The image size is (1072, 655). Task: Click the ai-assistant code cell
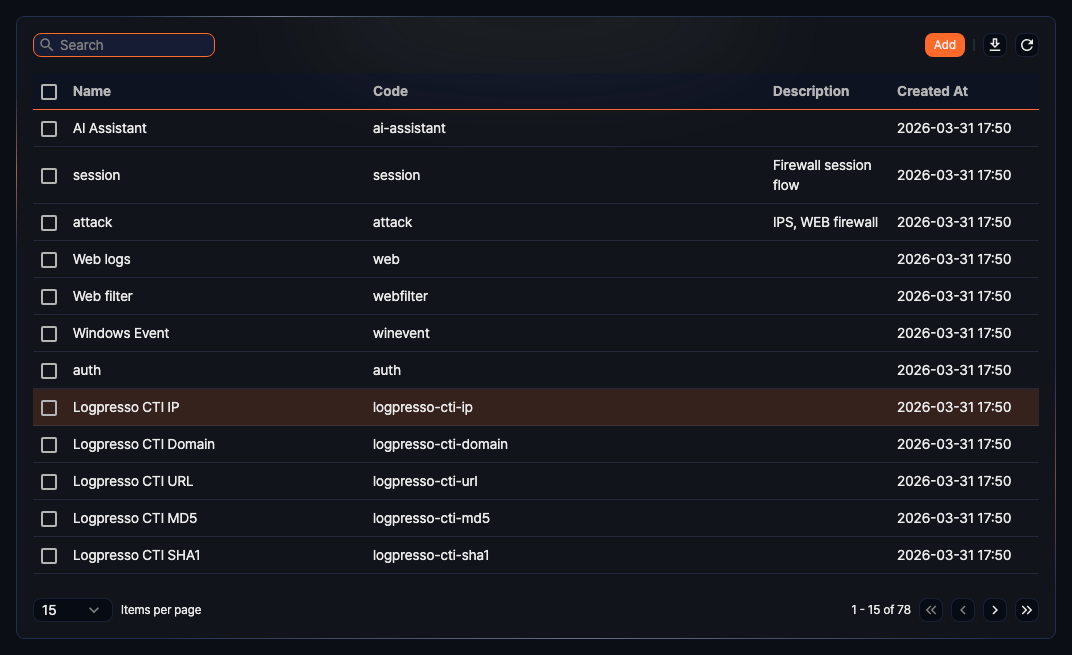tap(409, 128)
